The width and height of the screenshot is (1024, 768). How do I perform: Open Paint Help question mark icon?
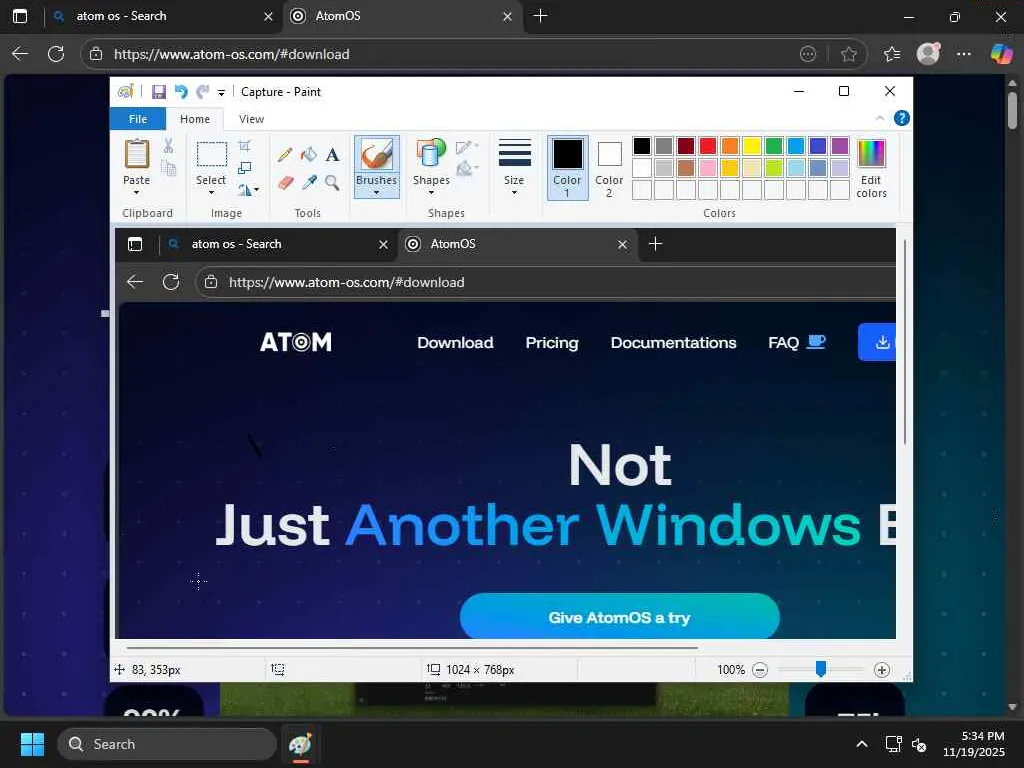[x=901, y=118]
